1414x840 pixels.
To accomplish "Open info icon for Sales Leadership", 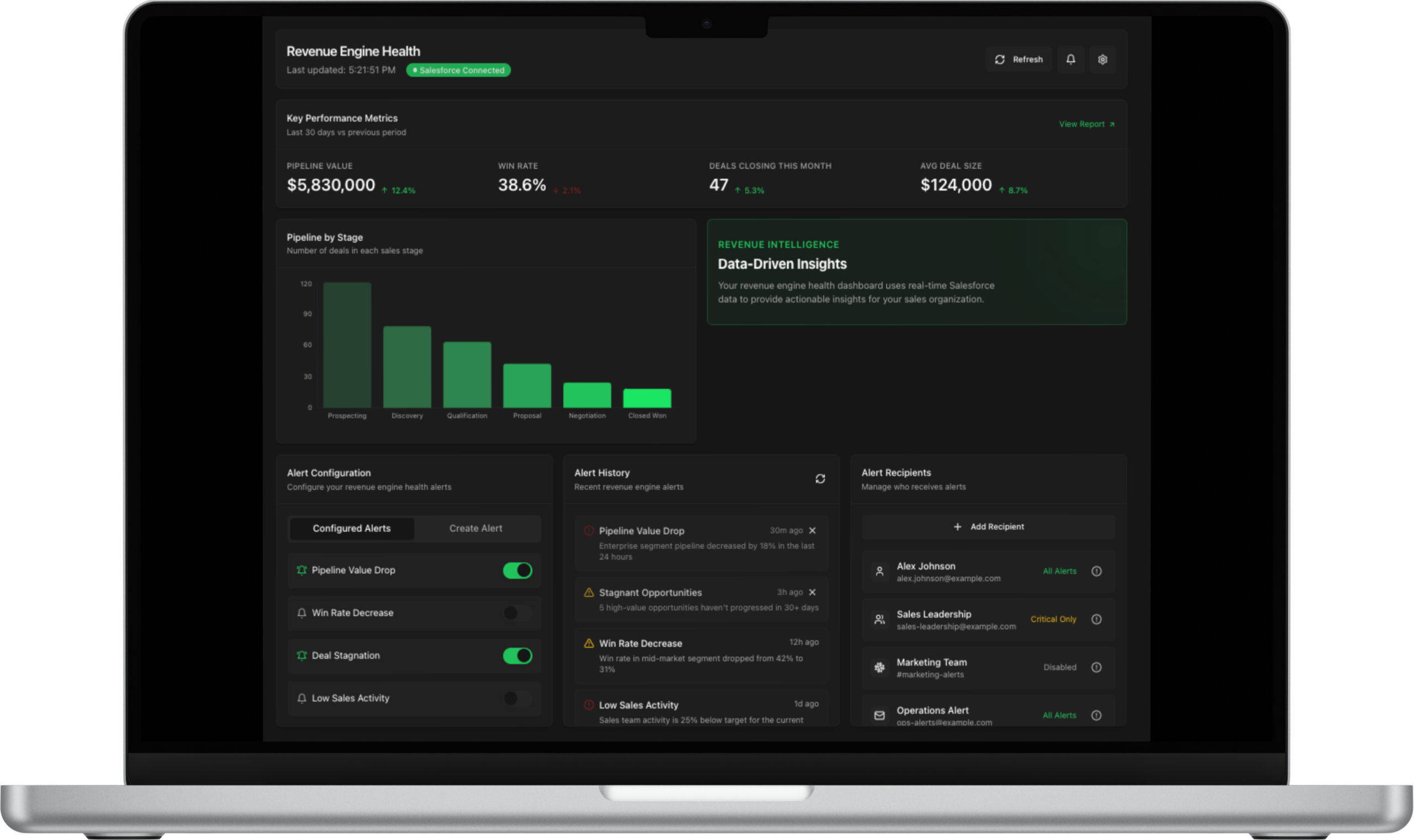I will click(1096, 619).
